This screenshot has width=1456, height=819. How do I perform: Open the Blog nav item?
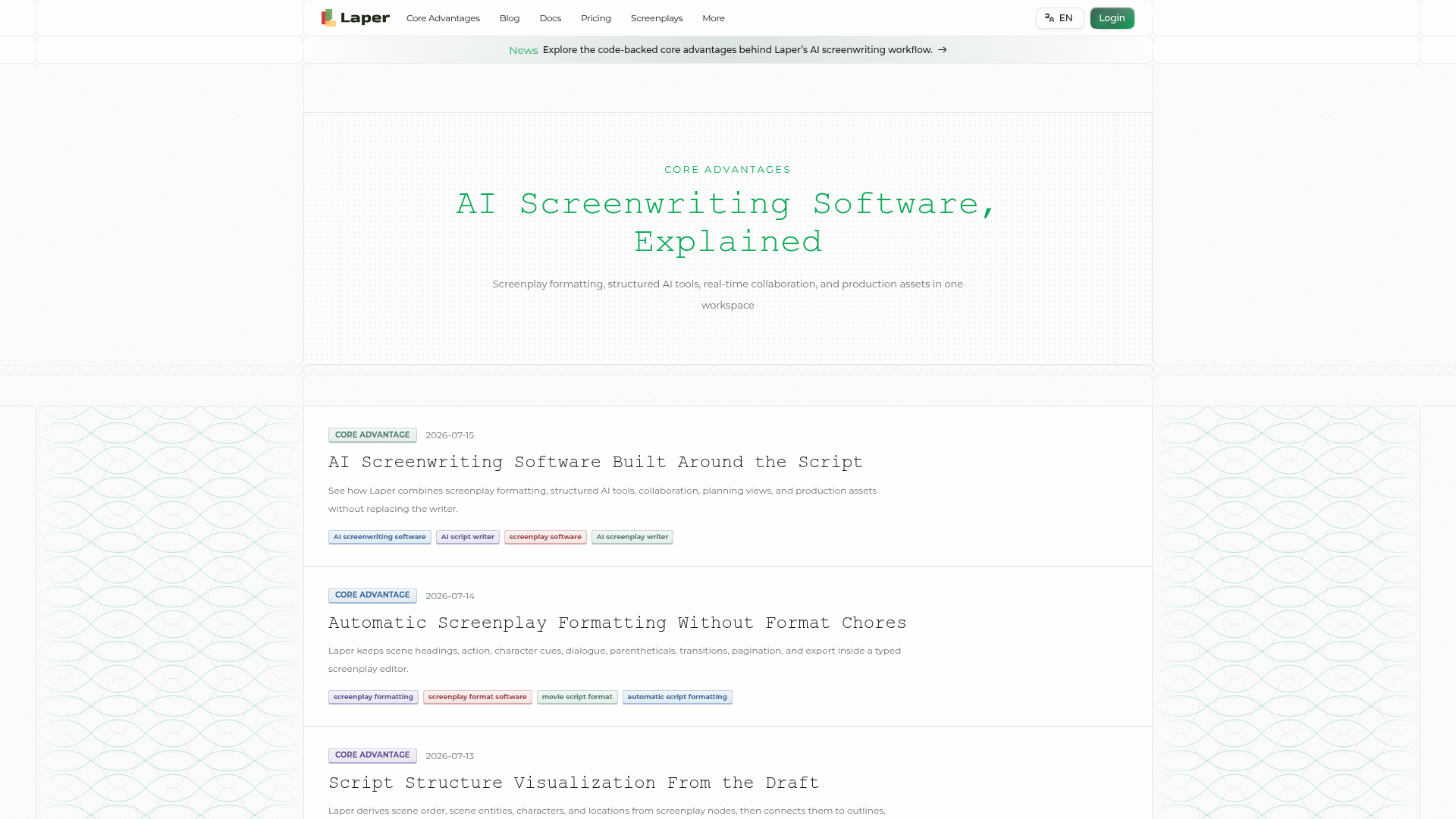pyautogui.click(x=510, y=18)
